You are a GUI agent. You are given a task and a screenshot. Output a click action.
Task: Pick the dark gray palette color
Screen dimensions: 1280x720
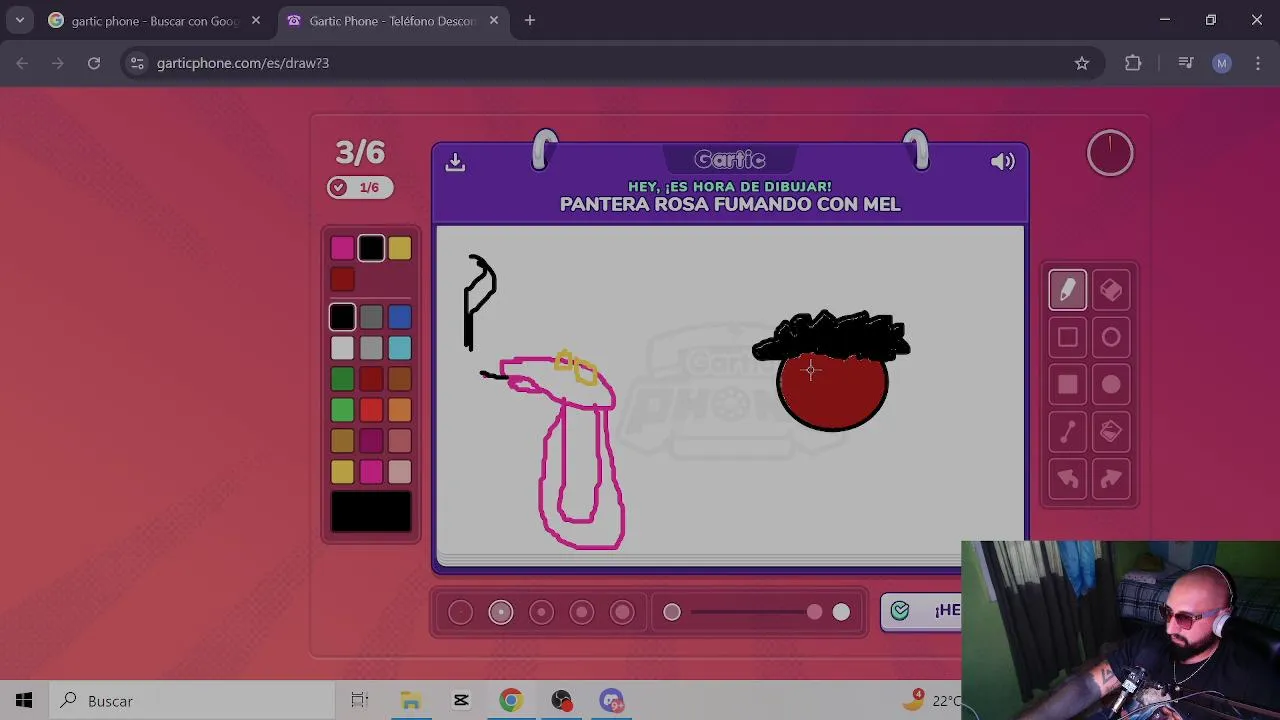point(371,317)
